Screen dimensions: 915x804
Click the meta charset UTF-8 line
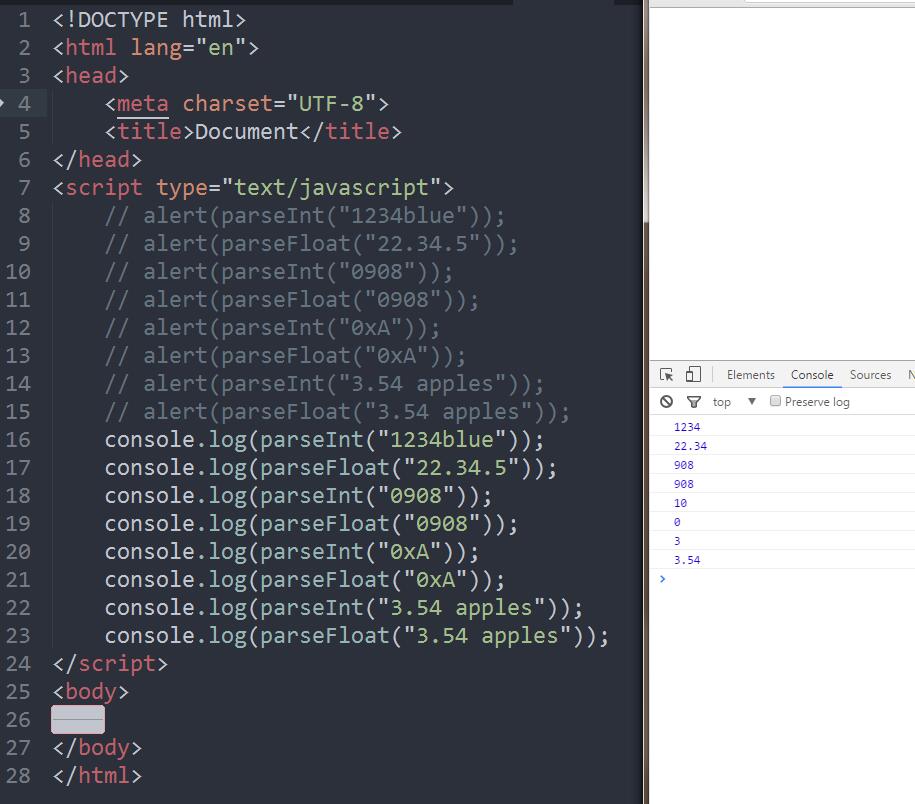247,103
